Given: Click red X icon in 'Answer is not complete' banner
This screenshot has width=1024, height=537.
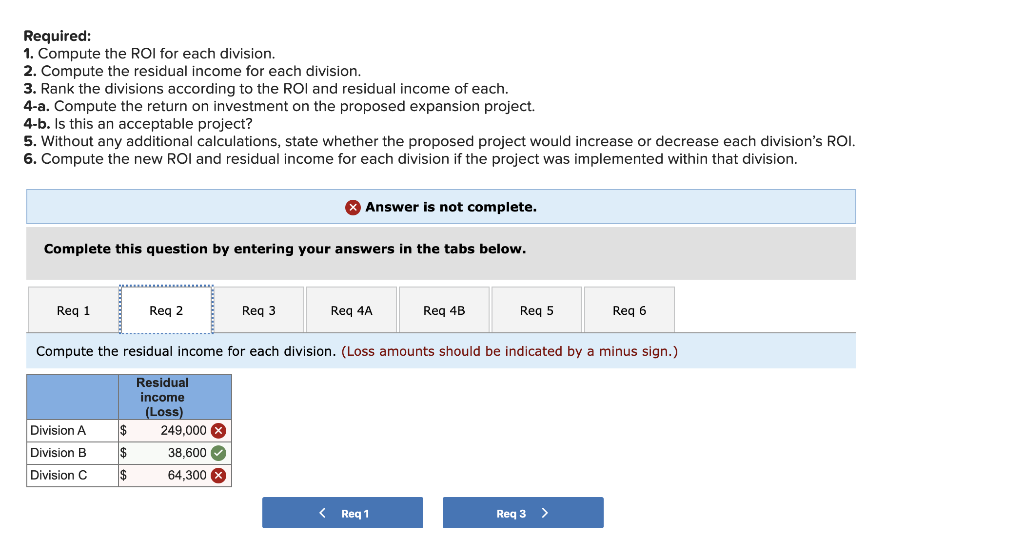Looking at the screenshot, I should [x=353, y=207].
